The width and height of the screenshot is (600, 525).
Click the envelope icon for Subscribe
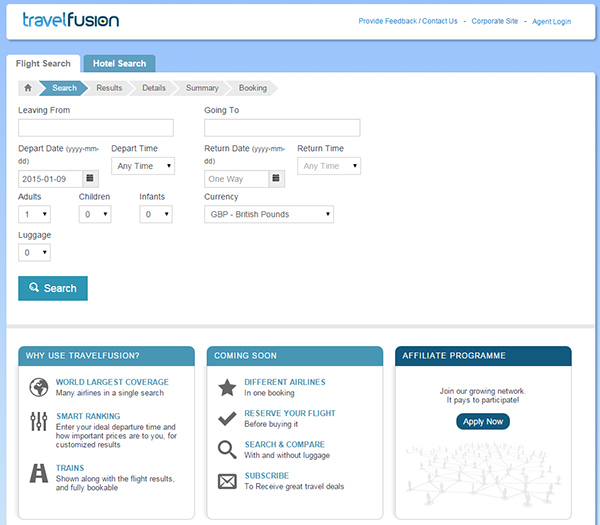click(227, 481)
